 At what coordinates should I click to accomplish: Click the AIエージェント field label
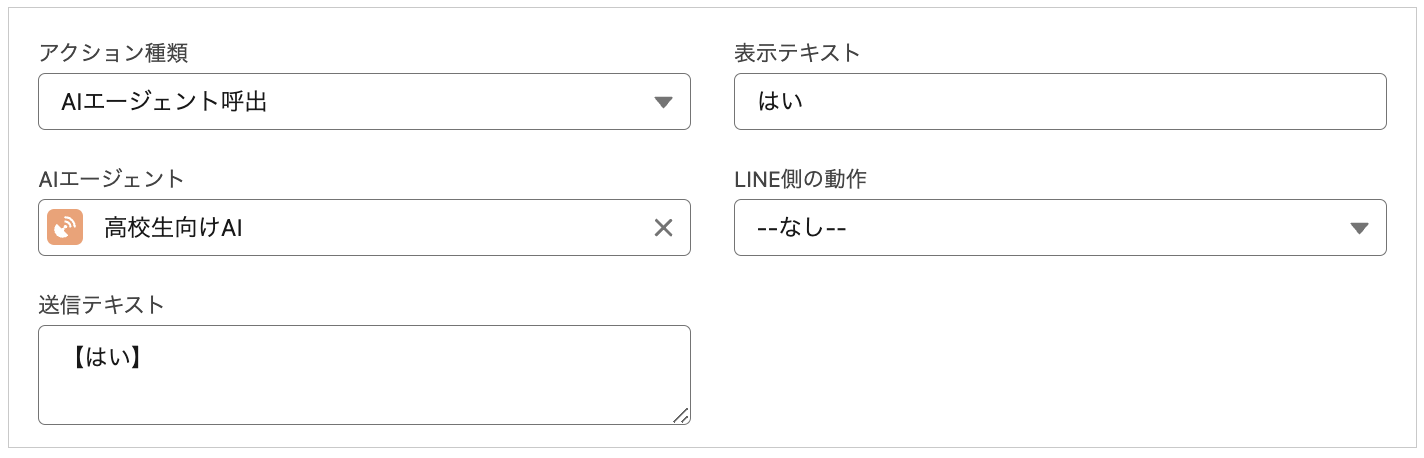click(x=111, y=180)
